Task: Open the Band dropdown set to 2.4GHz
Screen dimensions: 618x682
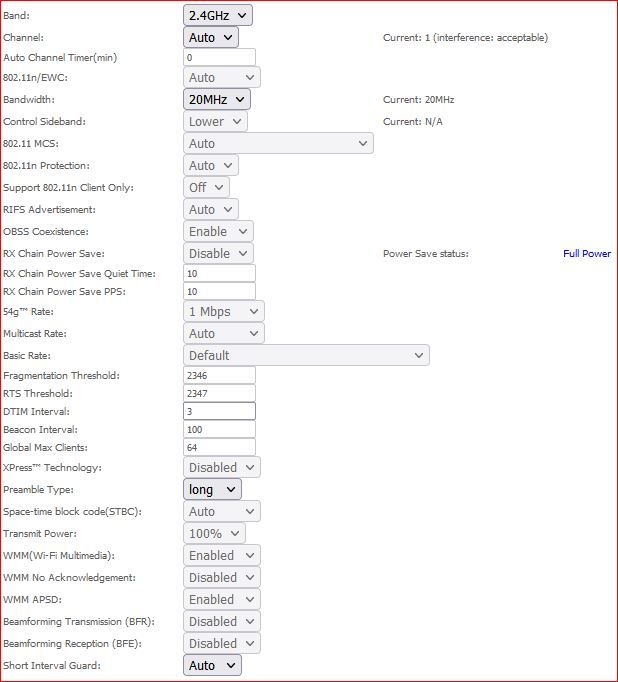Action: tap(218, 15)
